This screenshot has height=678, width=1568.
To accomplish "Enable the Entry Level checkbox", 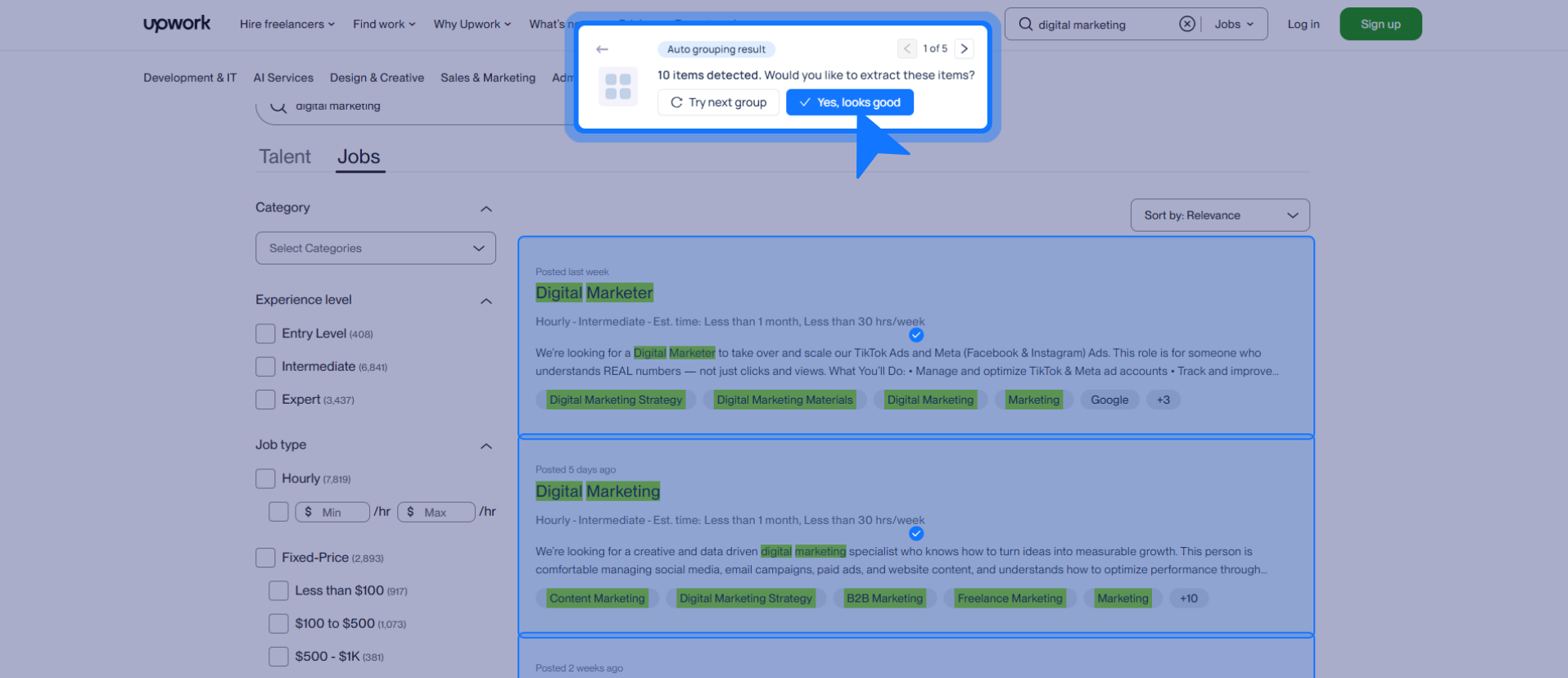I will [265, 334].
